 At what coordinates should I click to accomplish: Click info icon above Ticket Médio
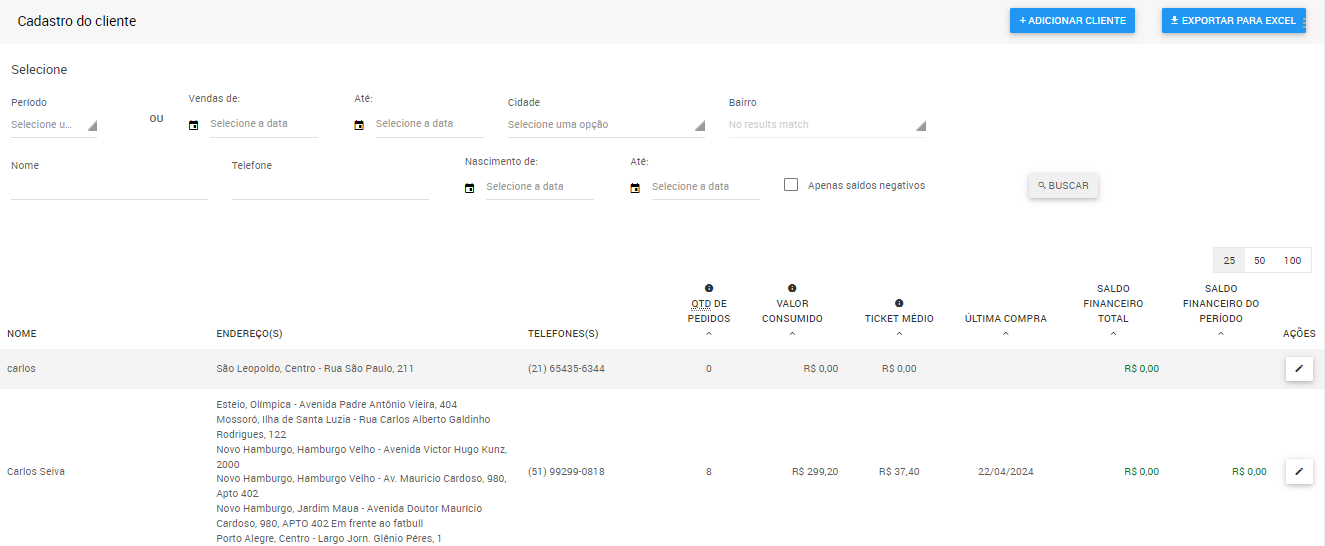click(x=899, y=303)
